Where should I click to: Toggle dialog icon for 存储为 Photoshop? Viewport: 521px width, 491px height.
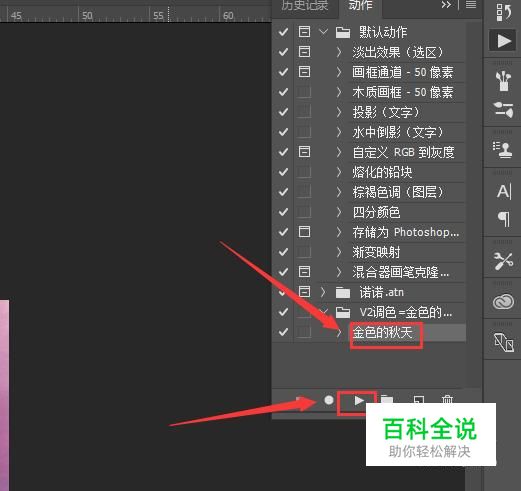coord(304,232)
